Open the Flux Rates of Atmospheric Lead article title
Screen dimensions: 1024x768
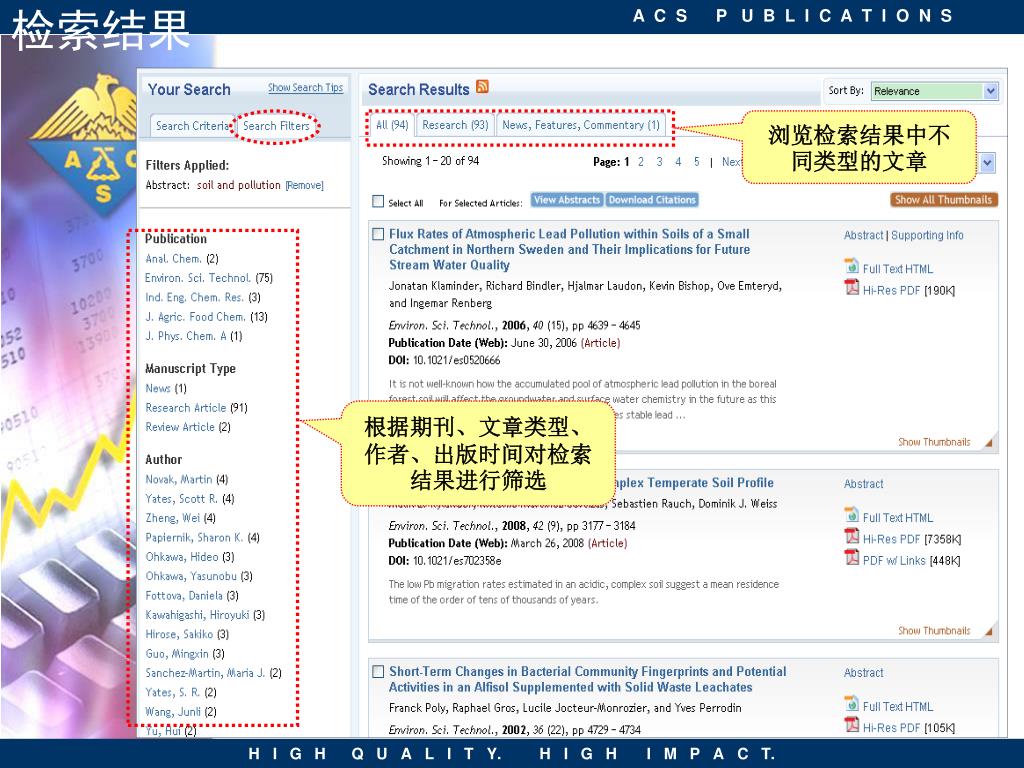(569, 249)
